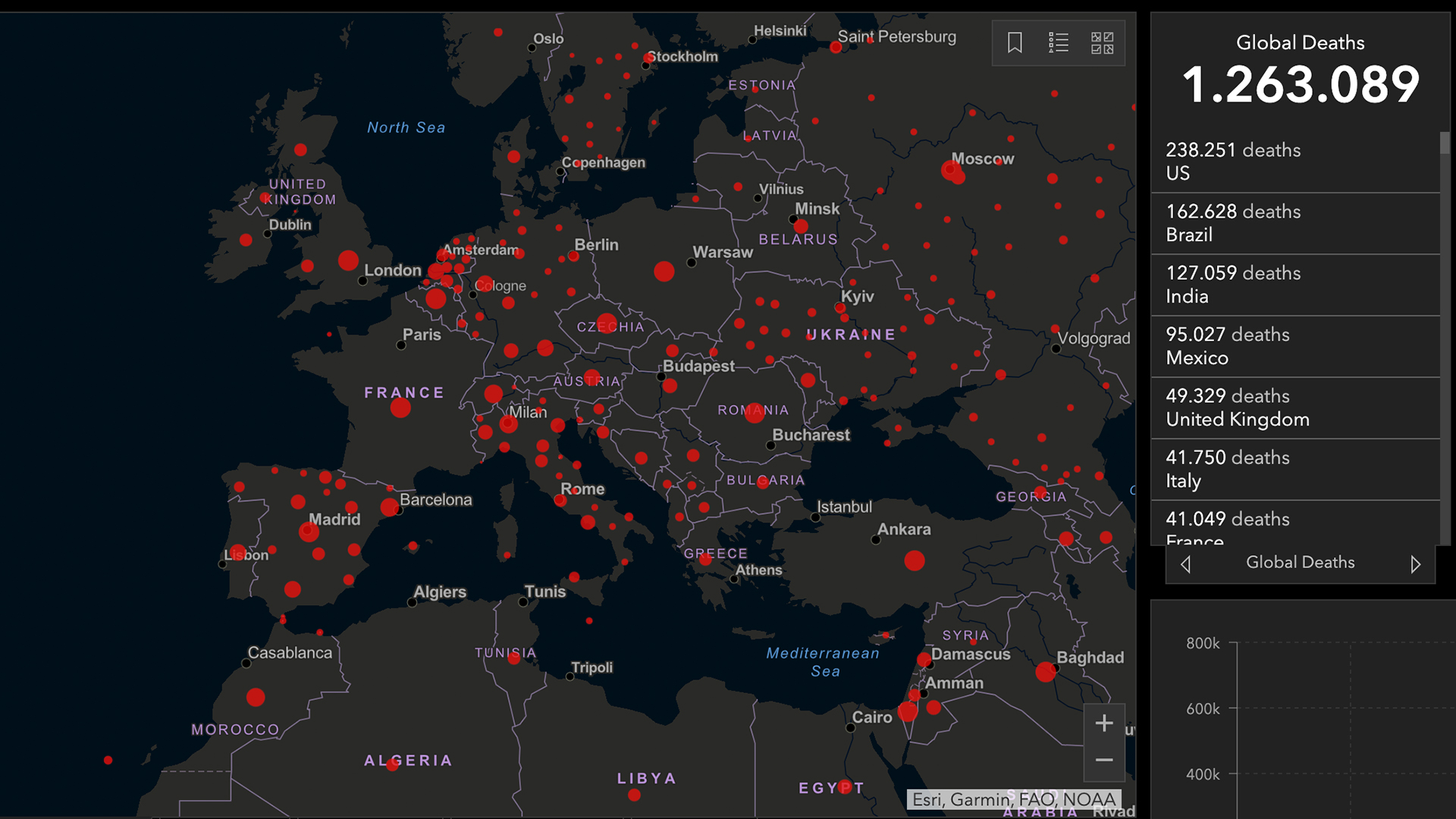The image size is (1456, 819).
Task: Open the basemap gallery grid icon
Action: [1102, 42]
